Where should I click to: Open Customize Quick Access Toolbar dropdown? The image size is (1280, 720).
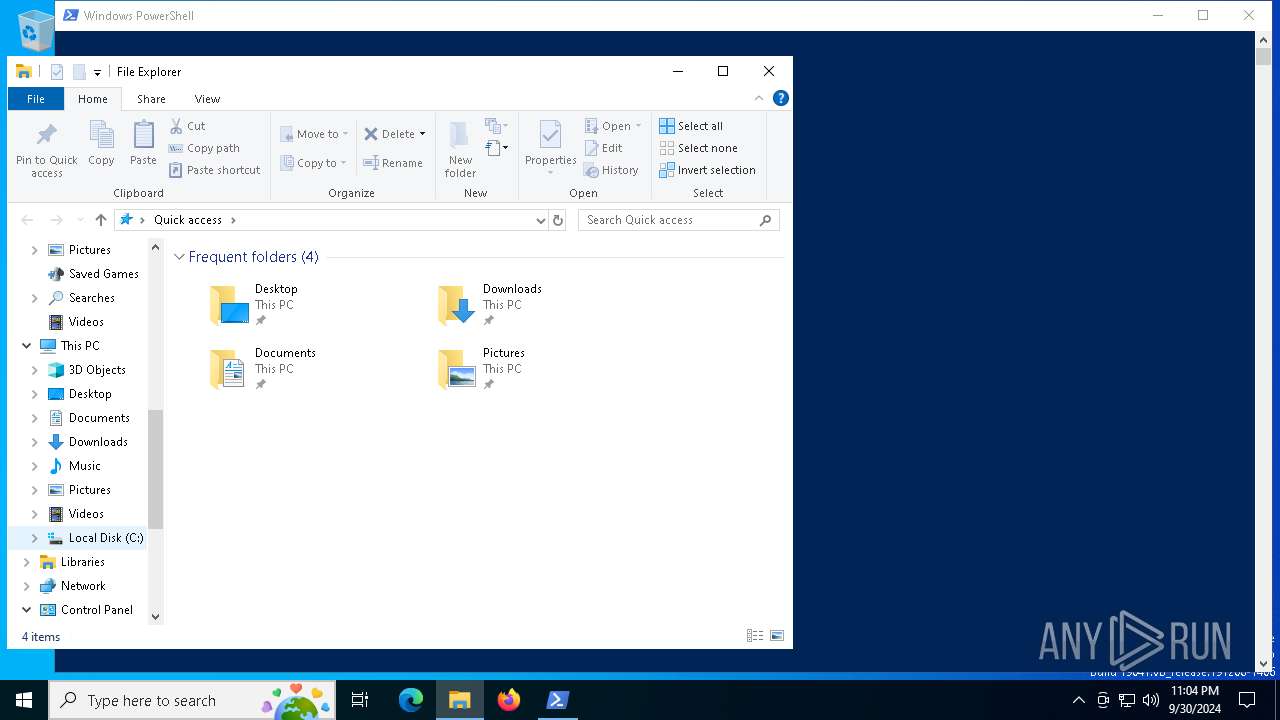click(x=97, y=72)
